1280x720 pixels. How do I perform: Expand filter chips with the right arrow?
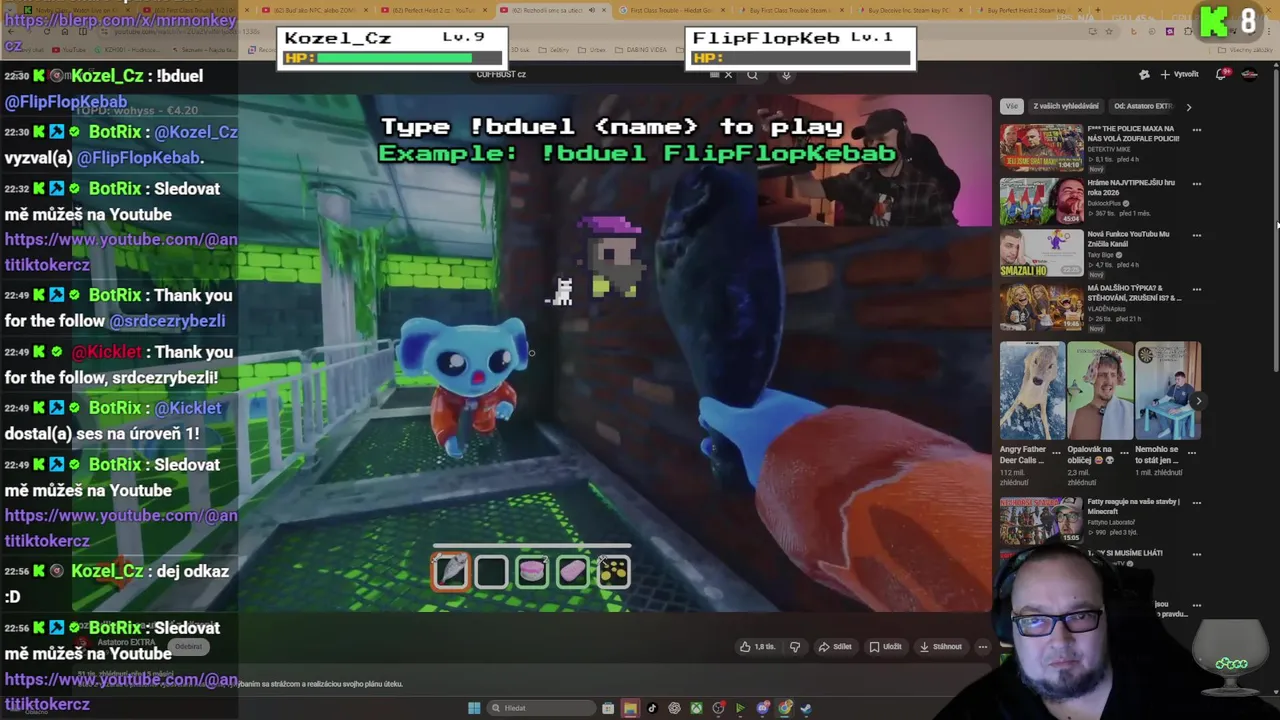click(1188, 106)
